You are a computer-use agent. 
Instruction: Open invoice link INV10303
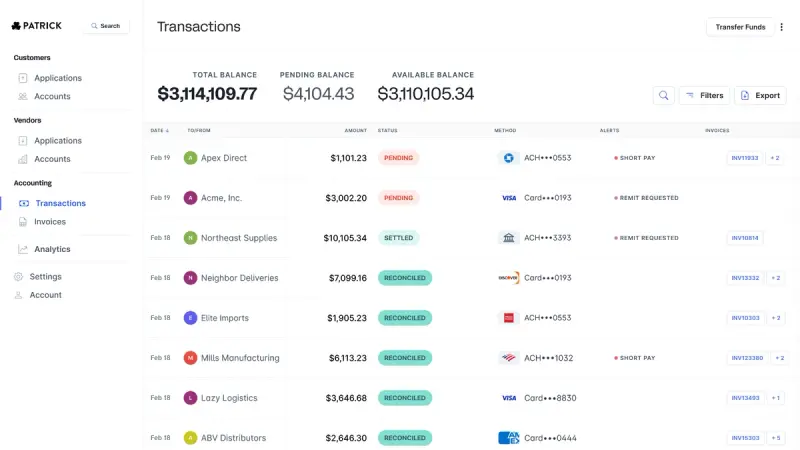coord(745,317)
